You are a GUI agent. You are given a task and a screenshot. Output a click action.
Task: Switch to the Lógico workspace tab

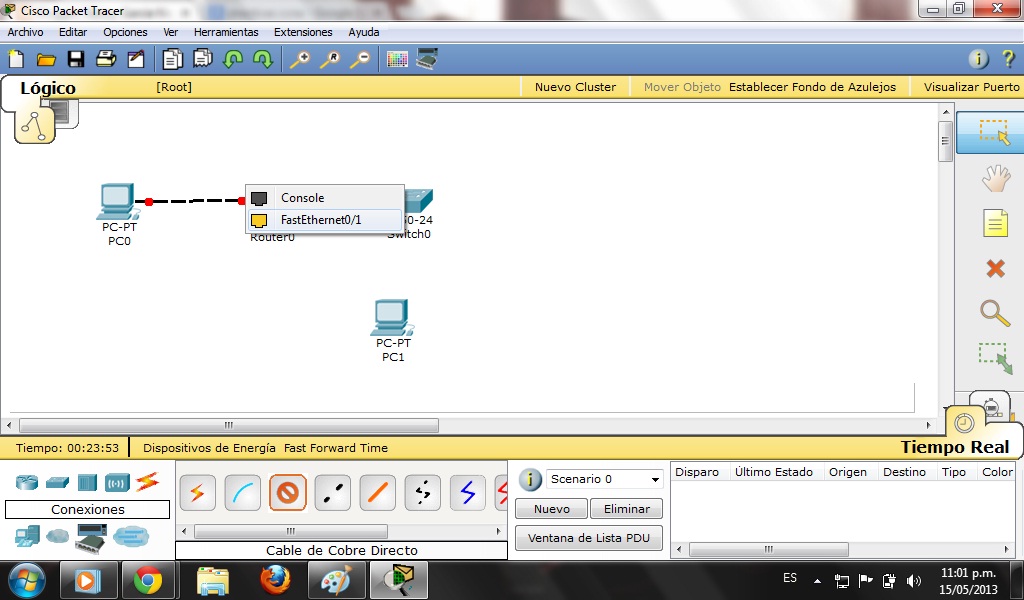coord(48,88)
